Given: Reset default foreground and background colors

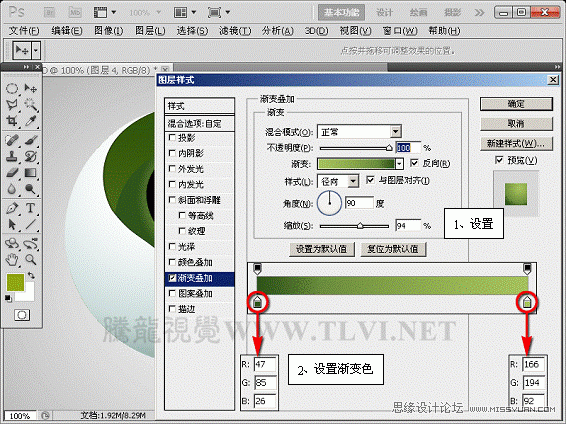Looking at the screenshot, I should [8, 298].
